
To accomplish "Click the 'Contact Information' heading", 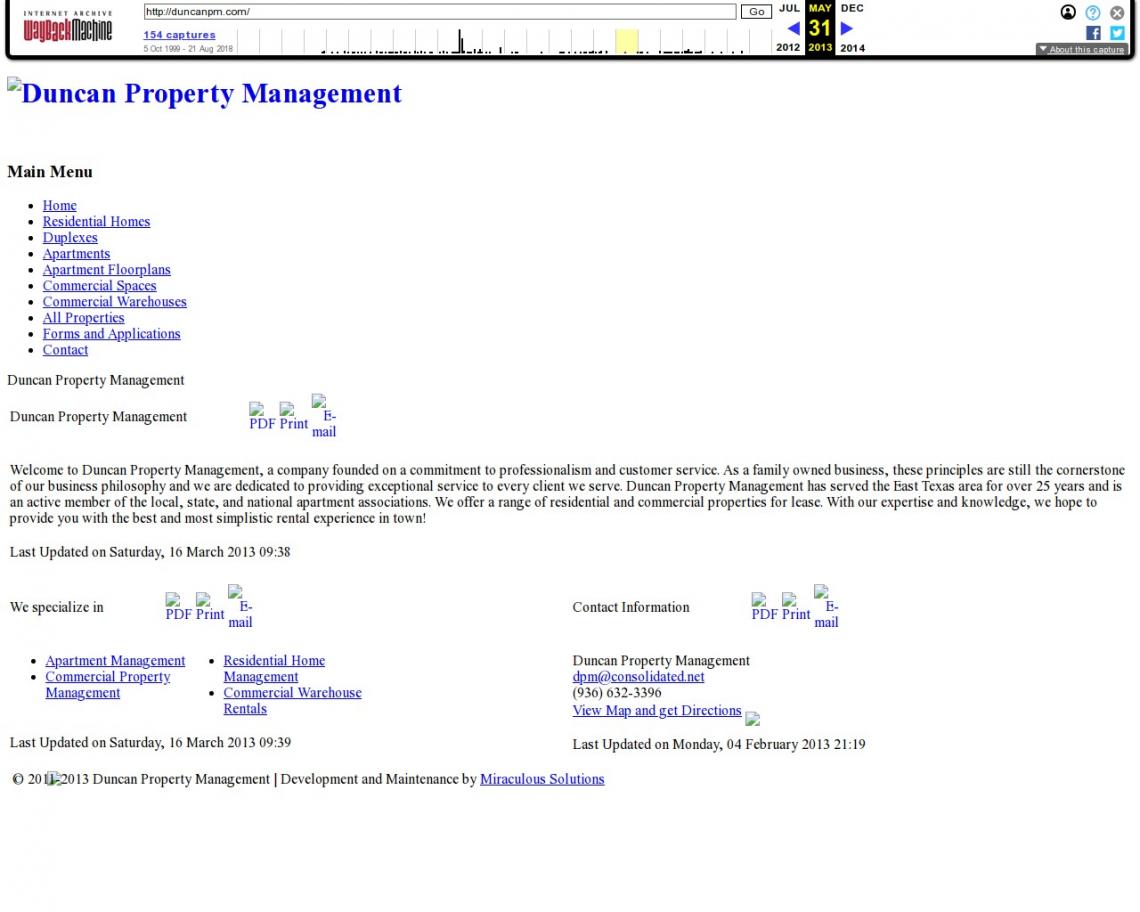I will coord(631,607).
